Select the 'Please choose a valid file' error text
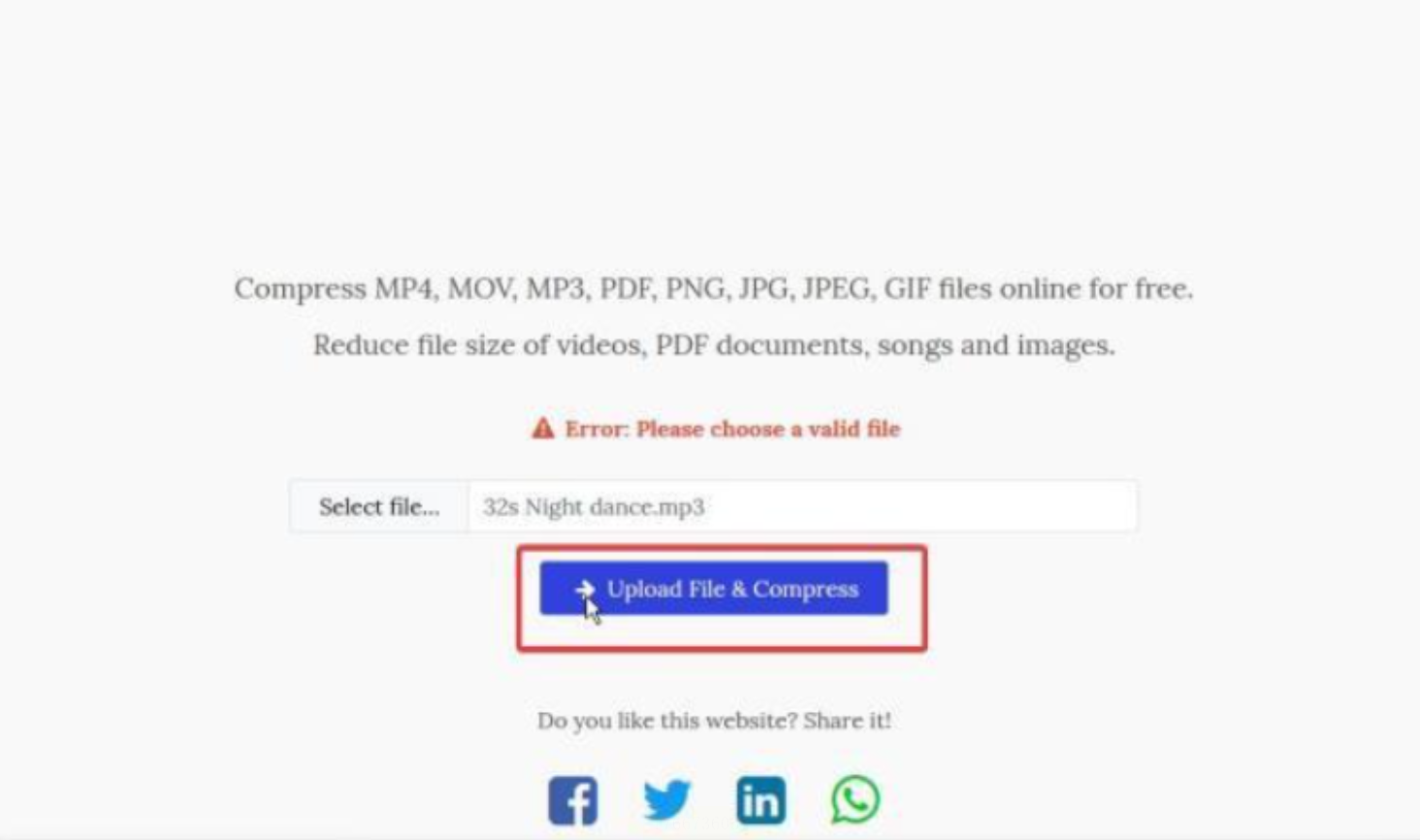Screen dimensions: 1420x840 click(x=768, y=429)
